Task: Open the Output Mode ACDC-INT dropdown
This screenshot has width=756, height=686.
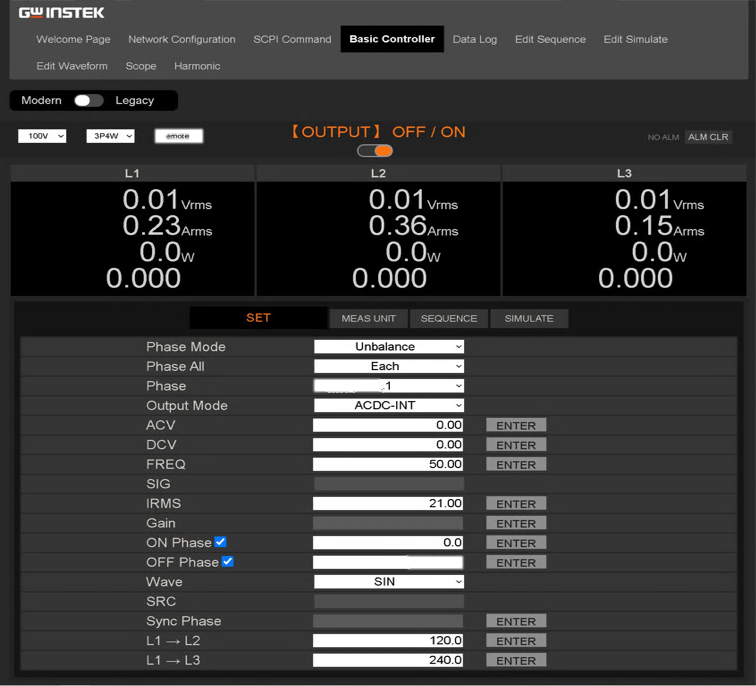Action: (389, 406)
